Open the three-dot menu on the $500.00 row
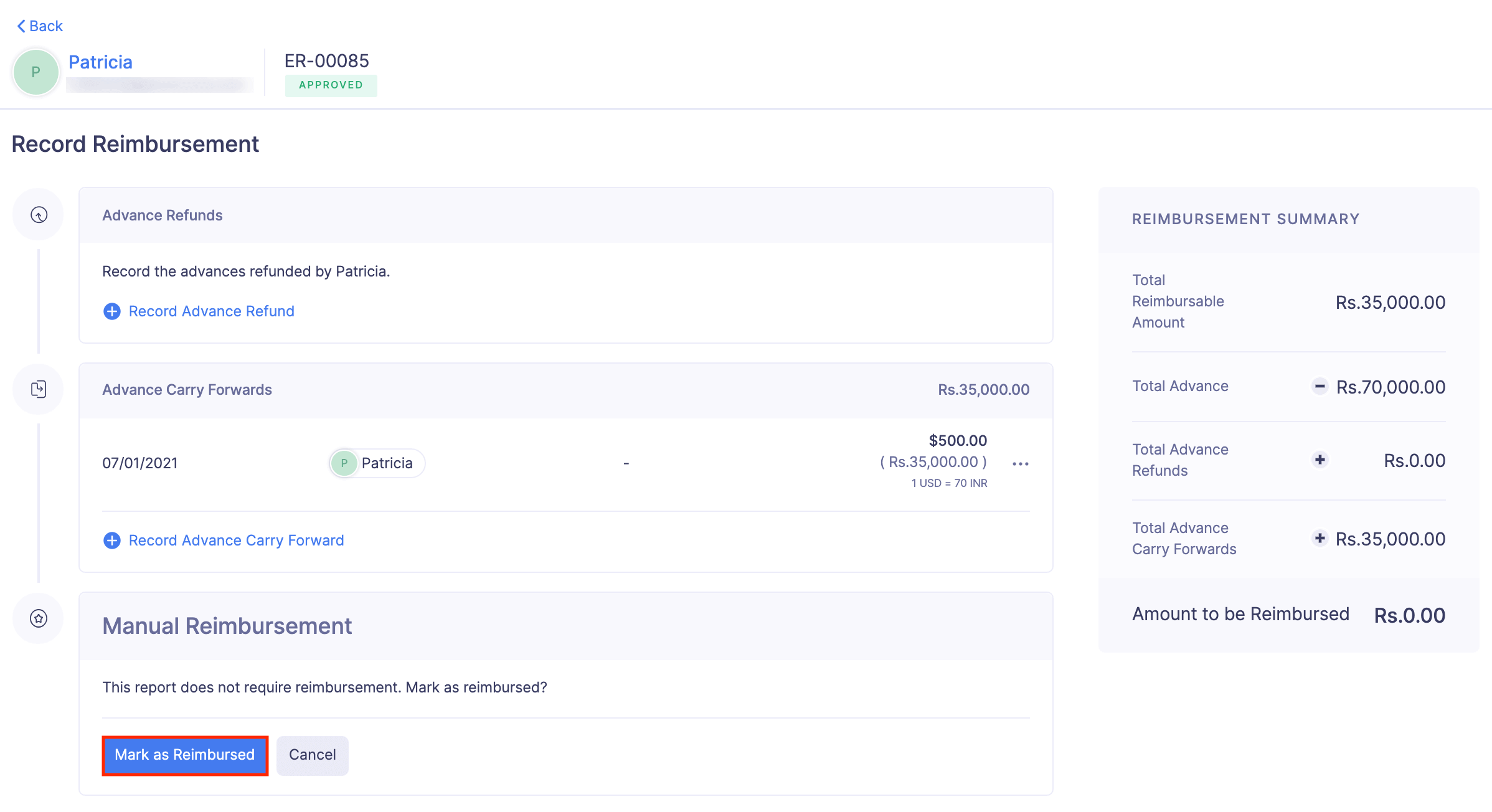1492x812 pixels. [1020, 463]
